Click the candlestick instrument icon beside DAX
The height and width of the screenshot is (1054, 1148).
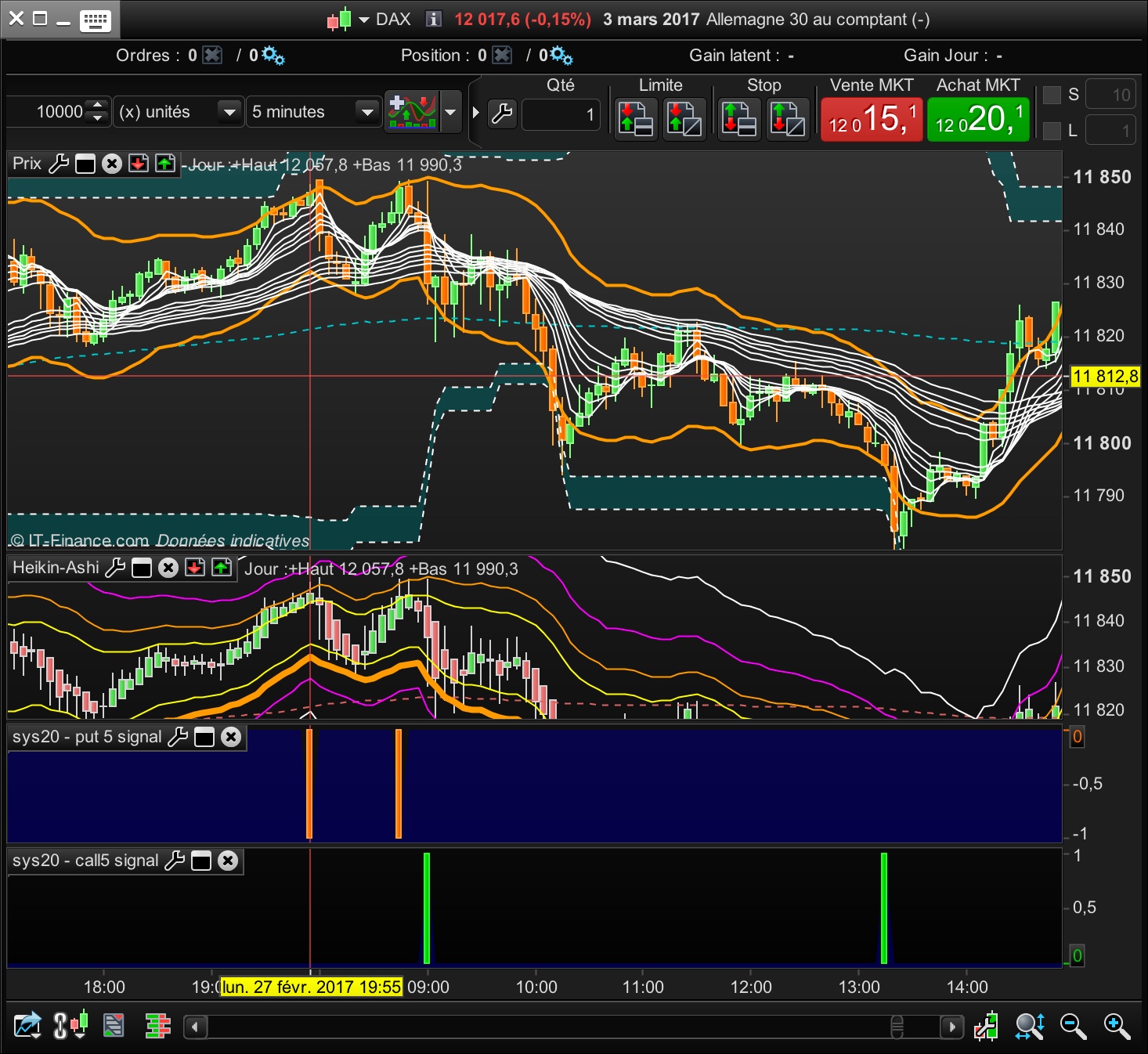(x=339, y=20)
